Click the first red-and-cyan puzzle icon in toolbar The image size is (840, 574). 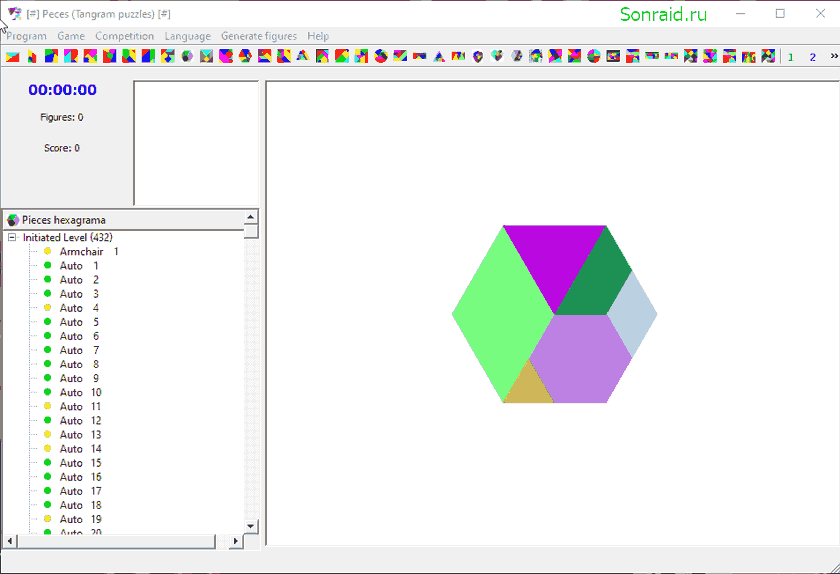[x=12, y=56]
